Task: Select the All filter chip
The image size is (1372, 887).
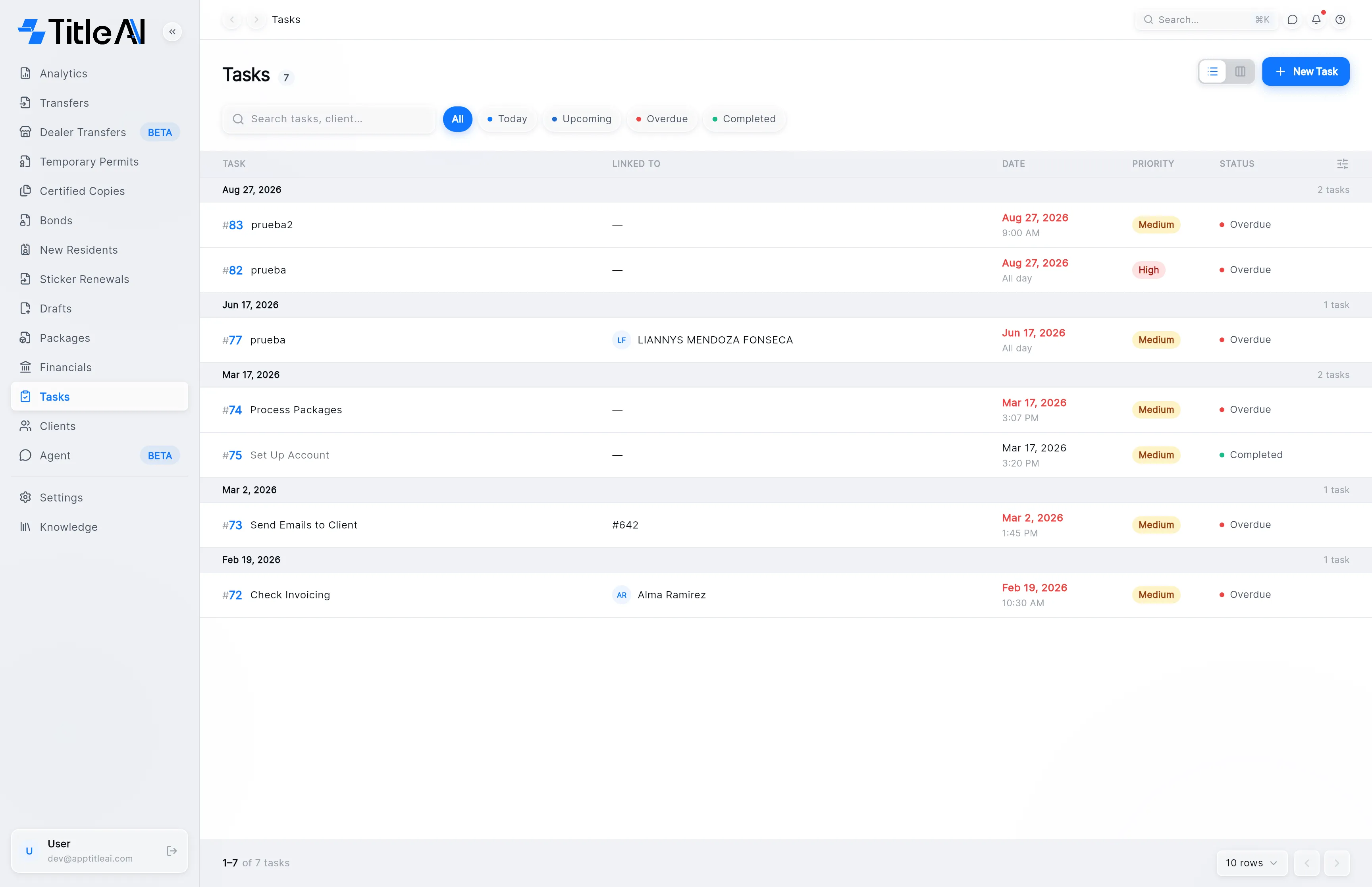Action: (x=458, y=119)
